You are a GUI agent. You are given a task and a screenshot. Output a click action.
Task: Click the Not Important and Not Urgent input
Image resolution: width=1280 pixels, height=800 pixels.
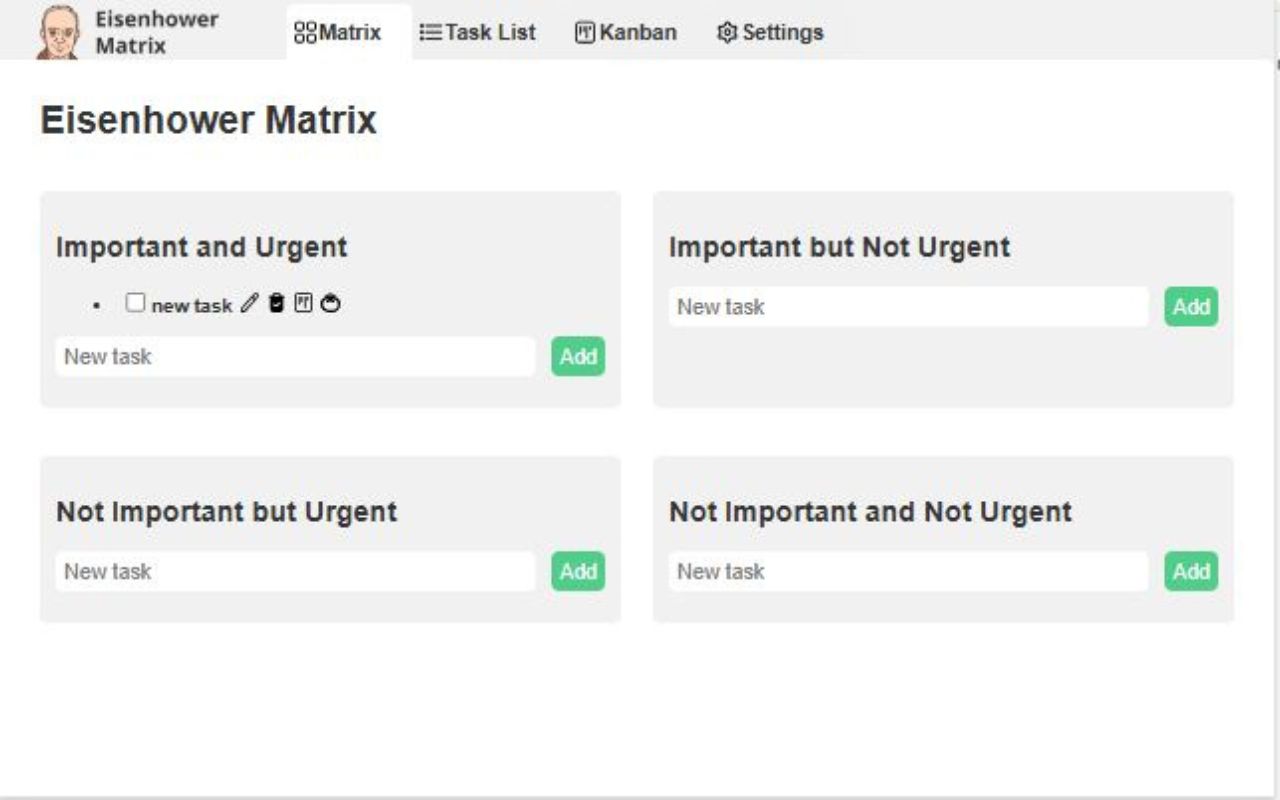[x=908, y=571]
